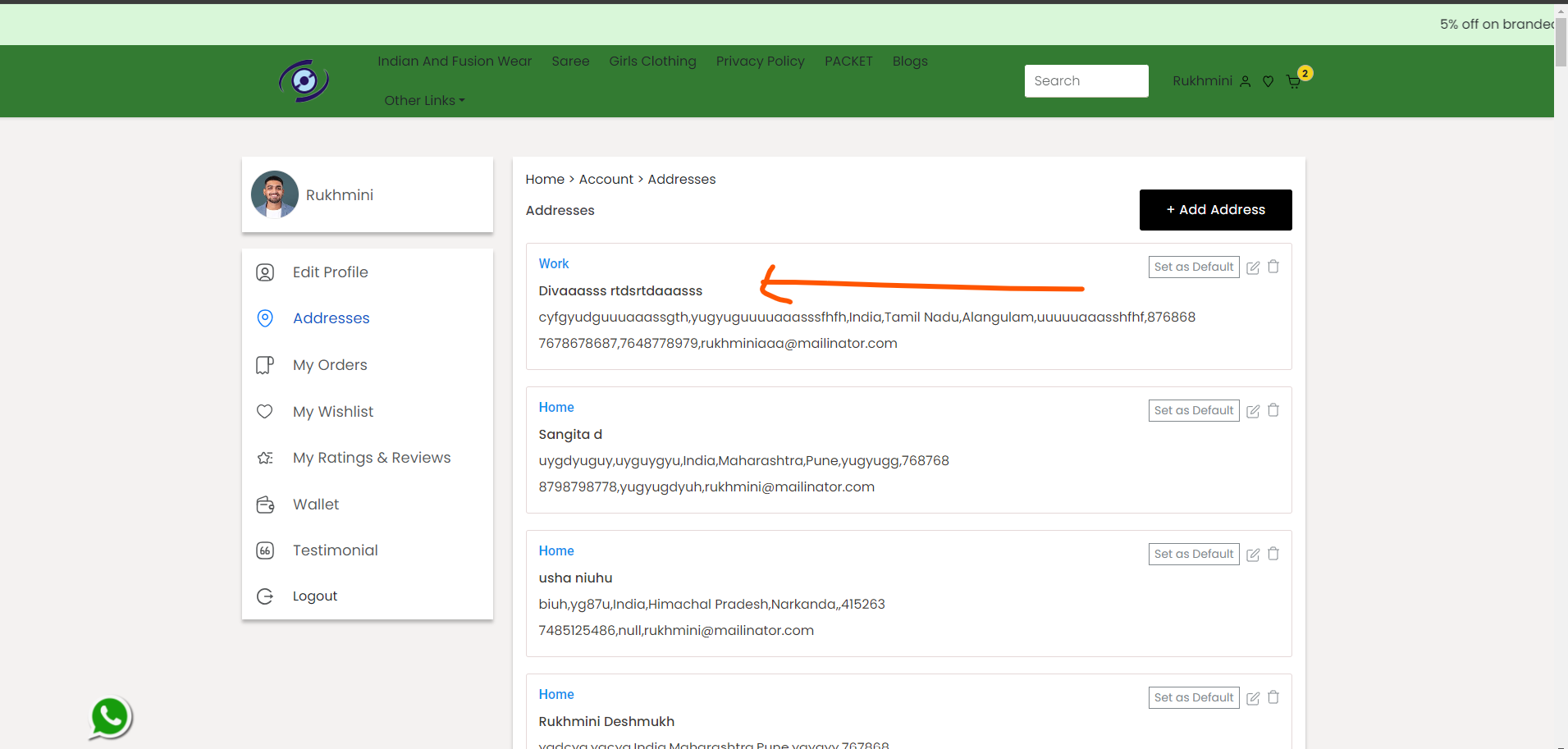Click the name Sangita d
Image resolution: width=1568 pixels, height=749 pixels.
point(570,434)
